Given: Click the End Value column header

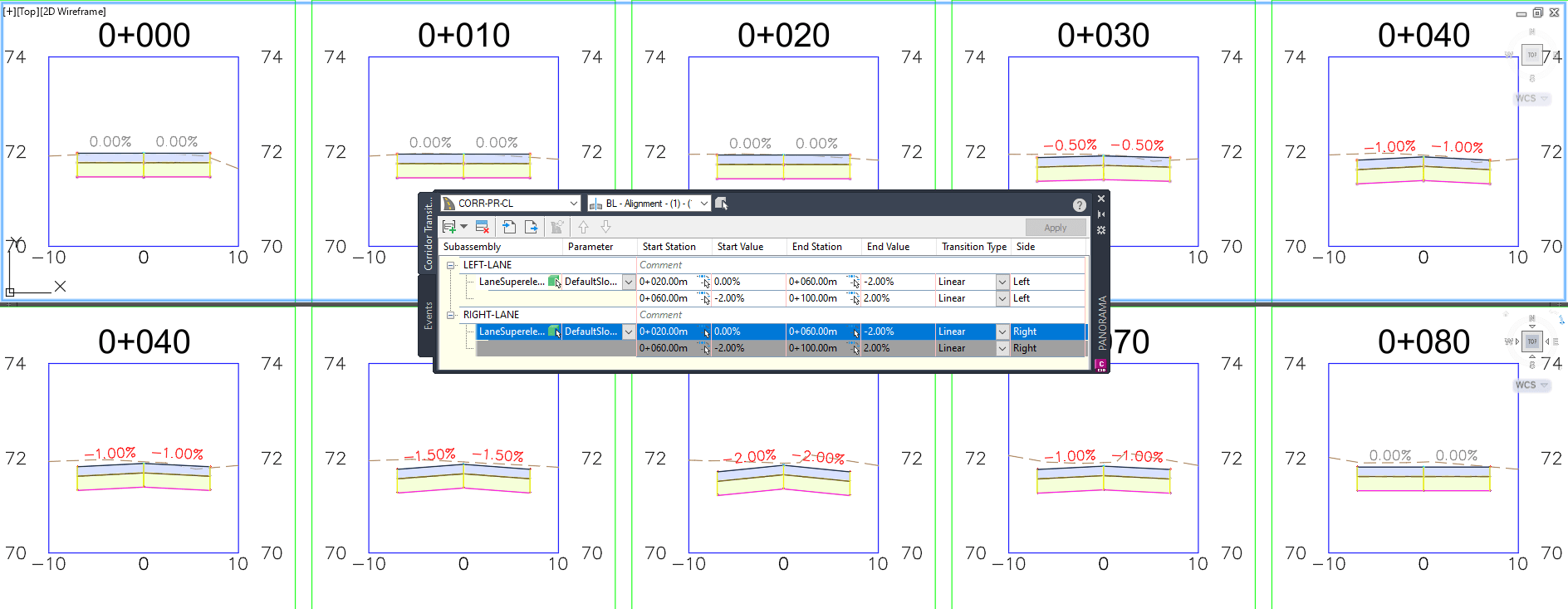Looking at the screenshot, I should (899, 247).
